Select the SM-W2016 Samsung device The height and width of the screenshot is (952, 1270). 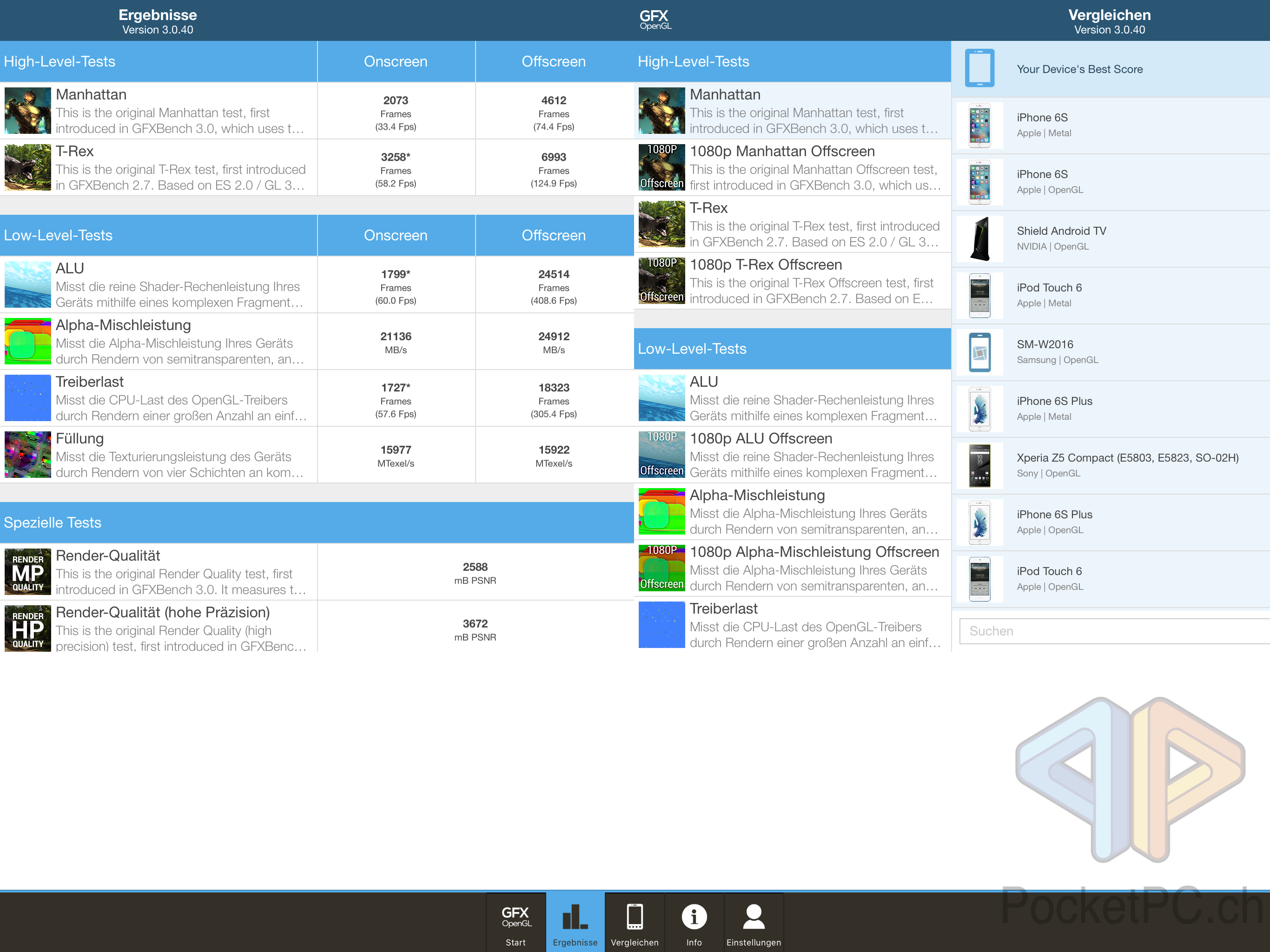click(1111, 352)
